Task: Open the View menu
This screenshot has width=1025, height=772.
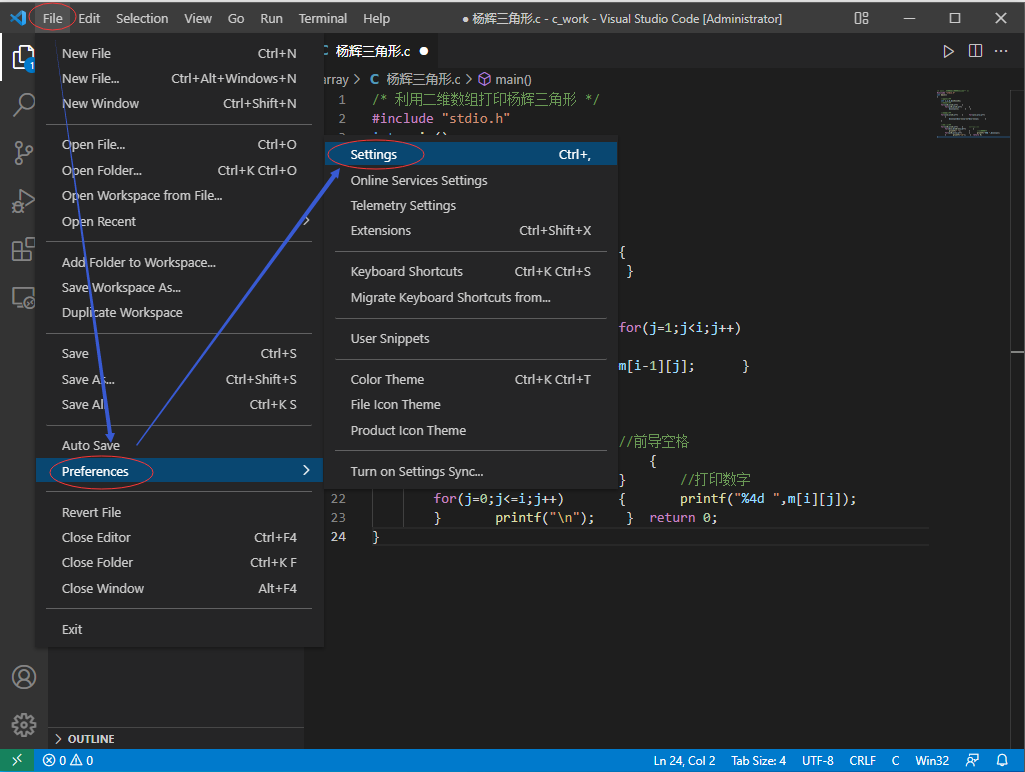Action: point(197,18)
